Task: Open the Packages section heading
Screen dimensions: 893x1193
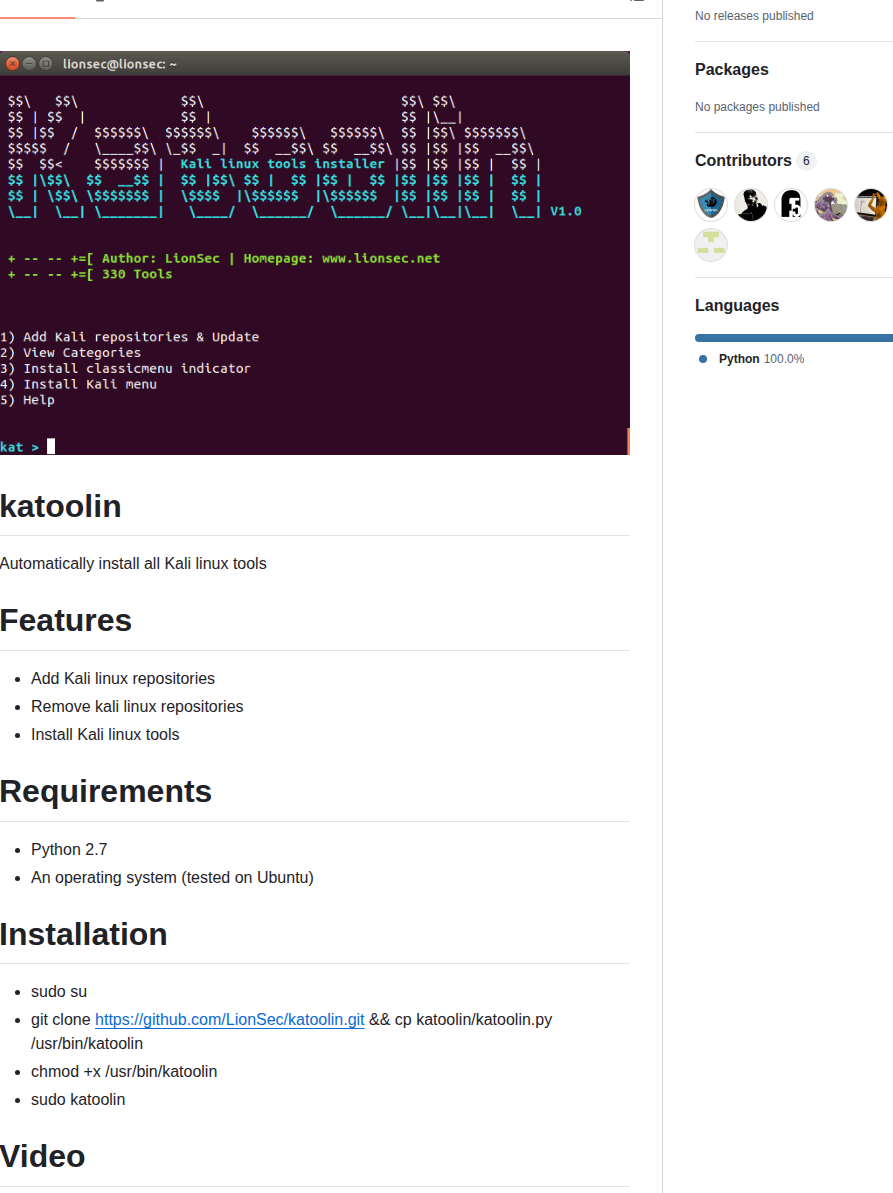Action: tap(732, 69)
